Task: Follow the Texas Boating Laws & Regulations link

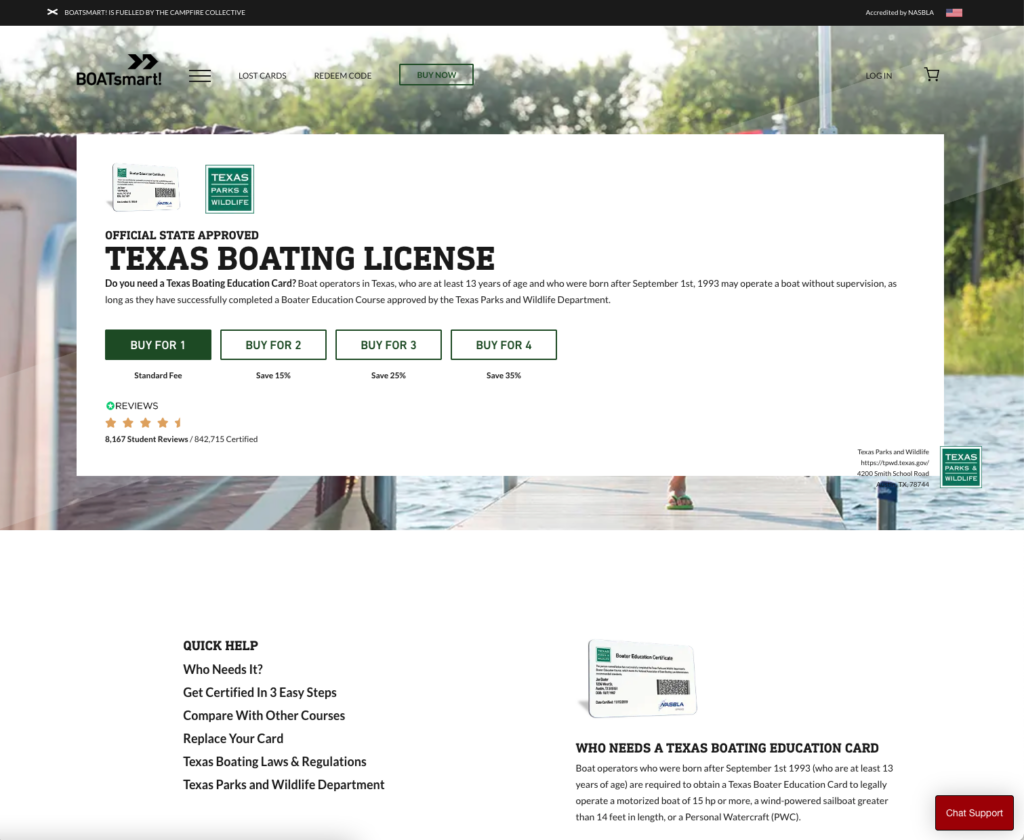Action: [275, 762]
